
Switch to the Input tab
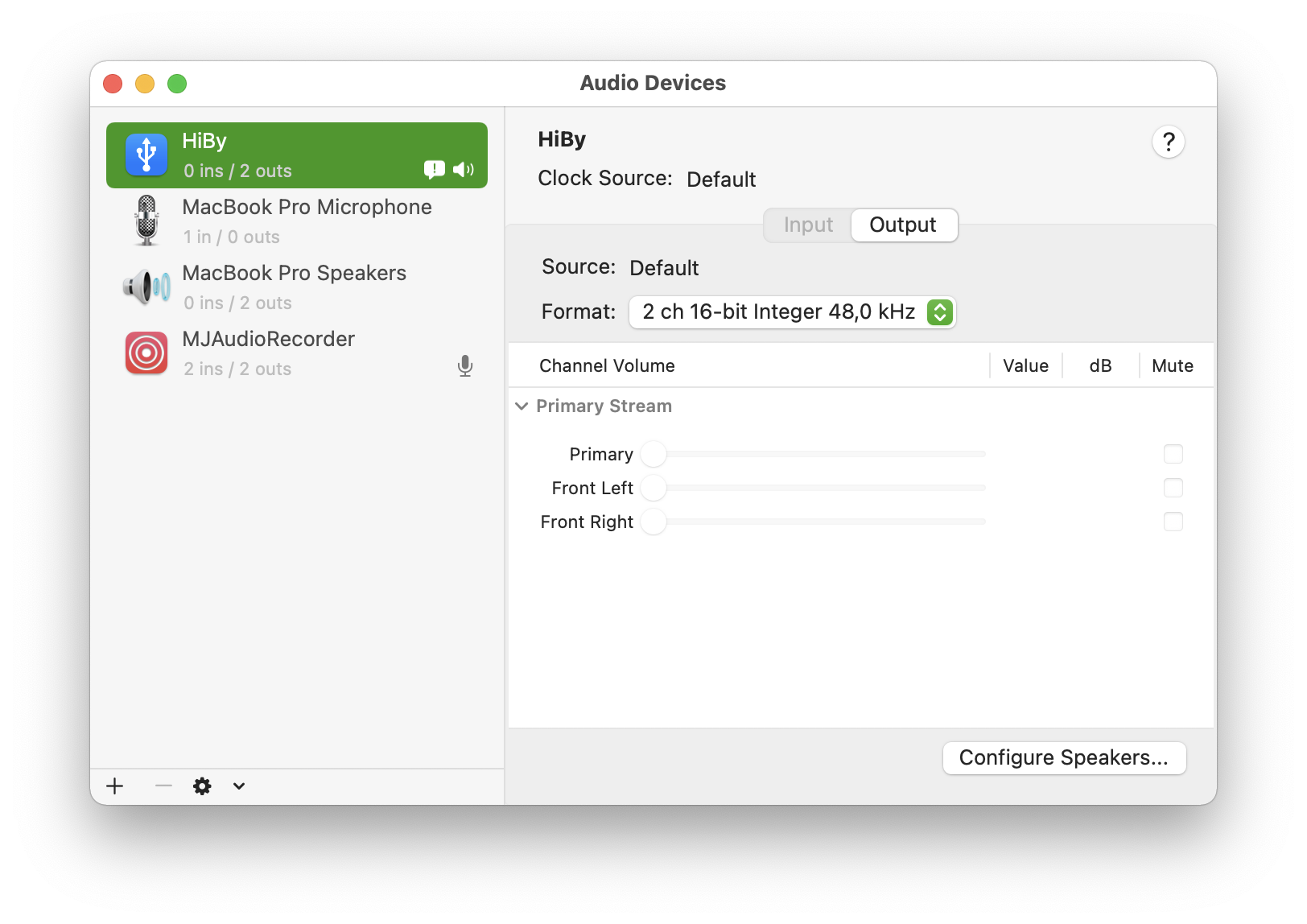pos(808,225)
